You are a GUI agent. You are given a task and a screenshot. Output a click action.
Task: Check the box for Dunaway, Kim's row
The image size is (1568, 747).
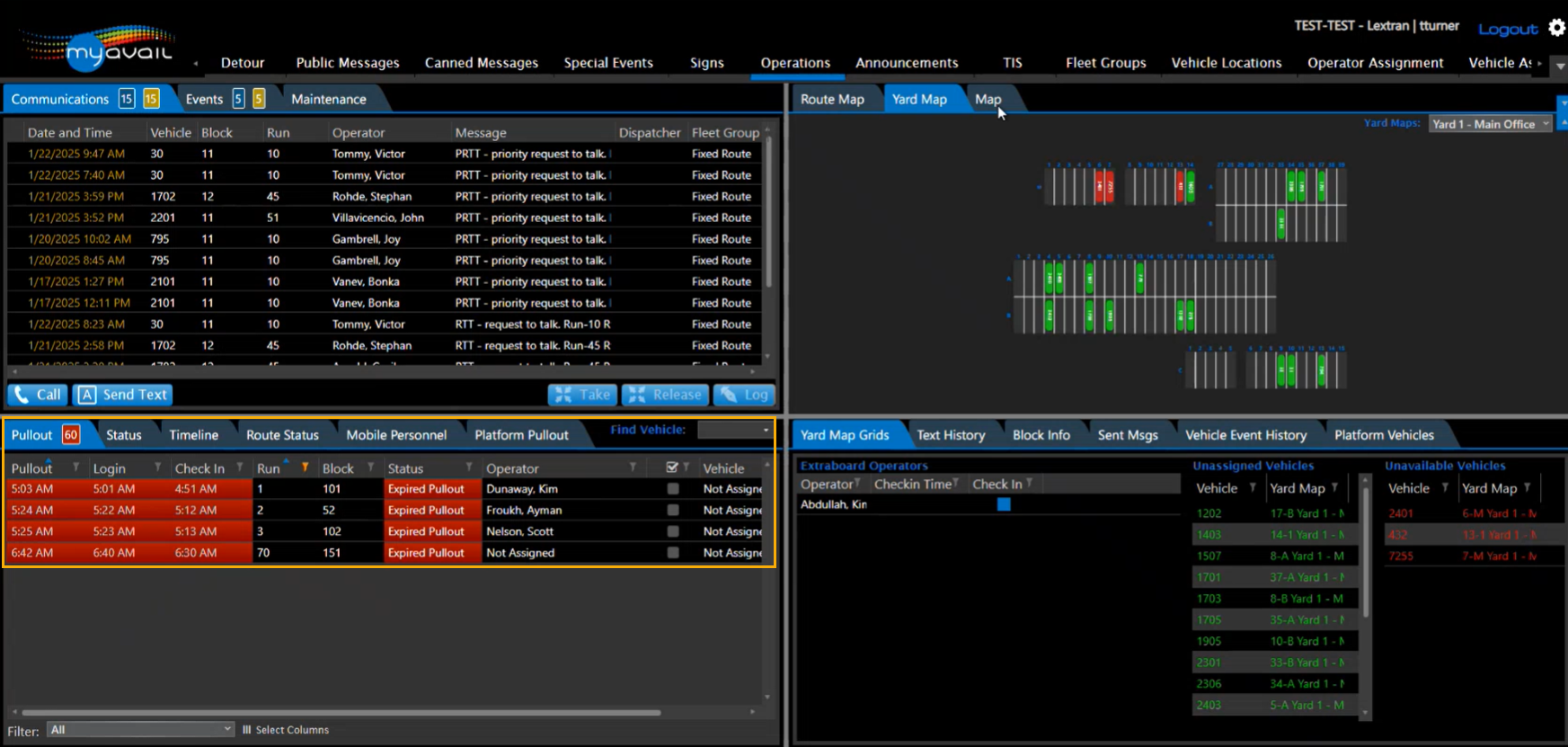pyautogui.click(x=673, y=489)
